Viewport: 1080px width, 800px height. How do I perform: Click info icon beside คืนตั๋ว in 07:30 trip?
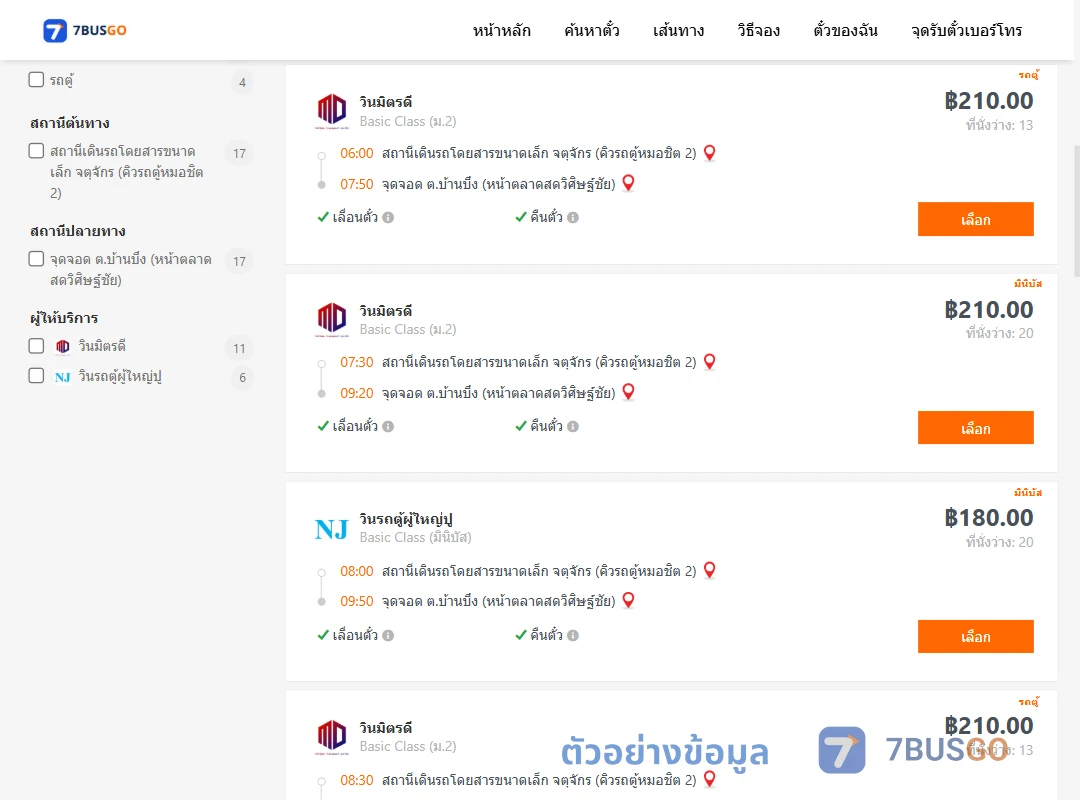click(573, 427)
